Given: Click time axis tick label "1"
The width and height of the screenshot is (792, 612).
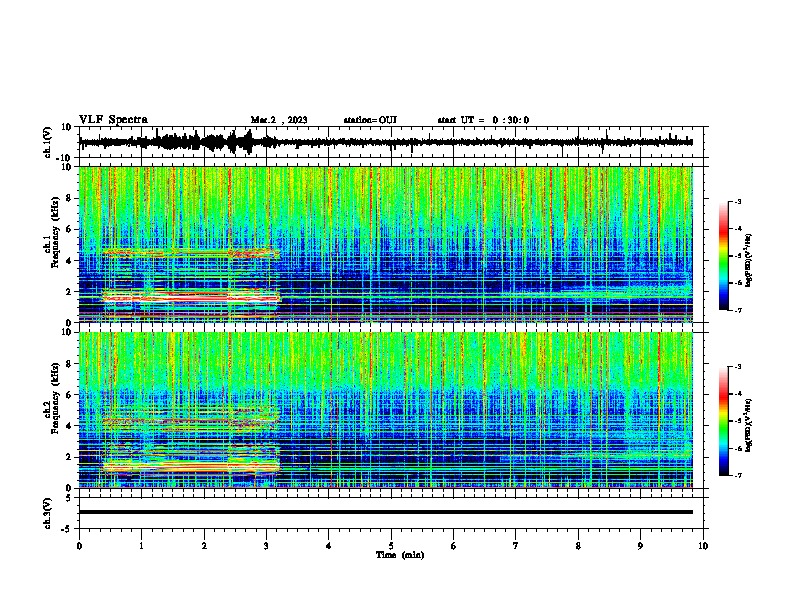Looking at the screenshot, I should pos(141,546).
